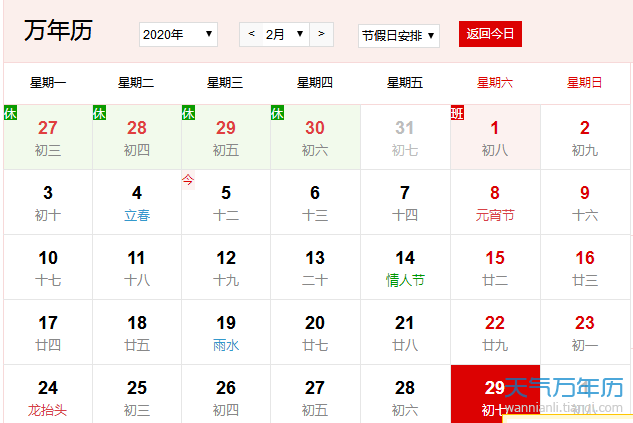Select February 19 雨水 cell

tap(226, 332)
